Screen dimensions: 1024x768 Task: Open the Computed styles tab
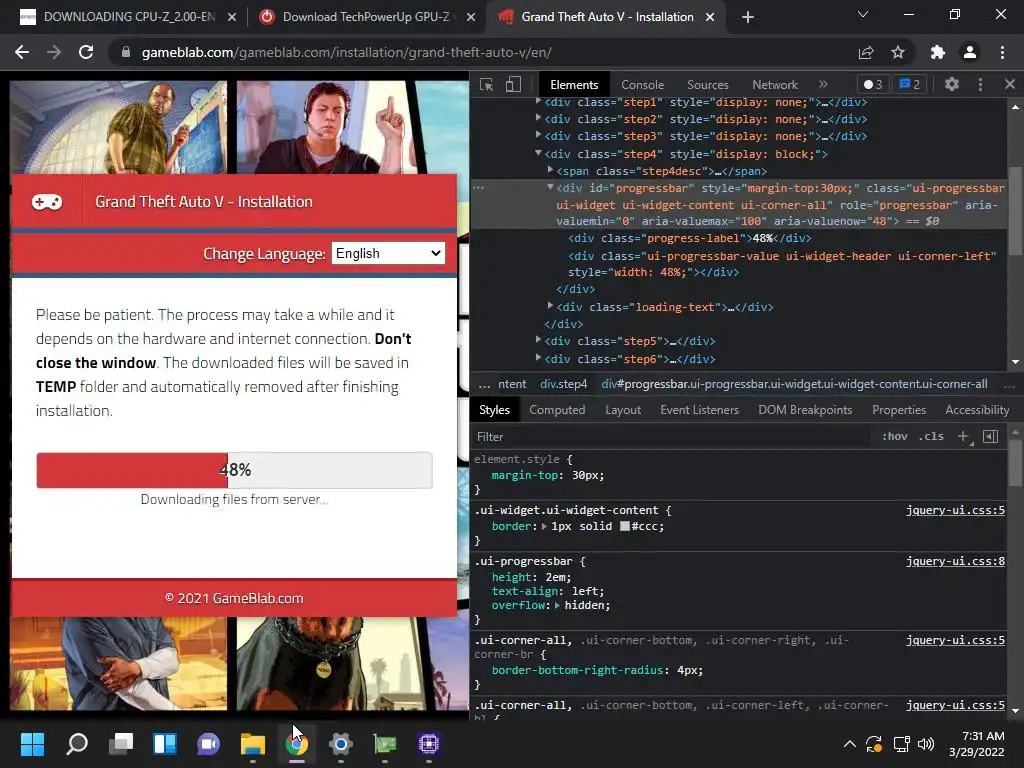pyautogui.click(x=557, y=410)
